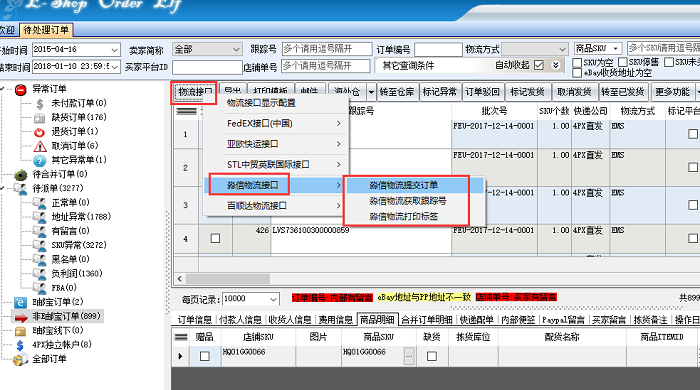The height and width of the screenshot is (390, 700).
Task: Click the 订单编号 input field
Action: [438, 49]
